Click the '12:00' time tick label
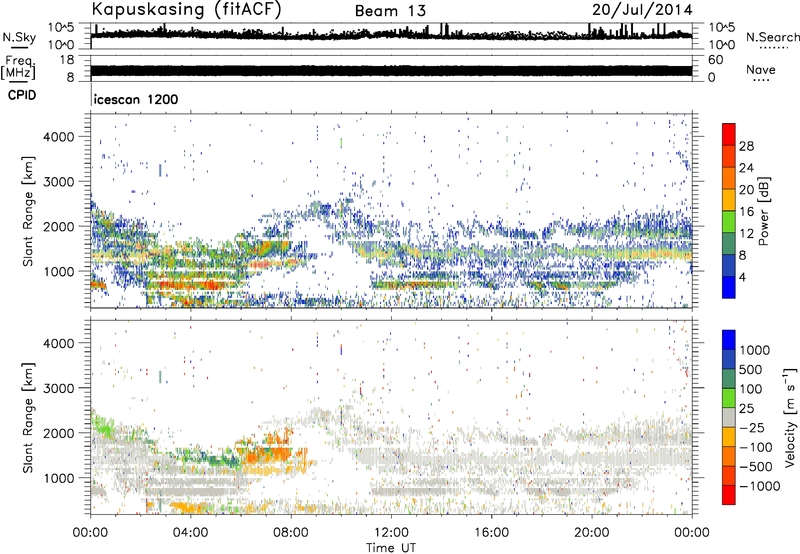The width and height of the screenshot is (800, 554). pos(391,533)
